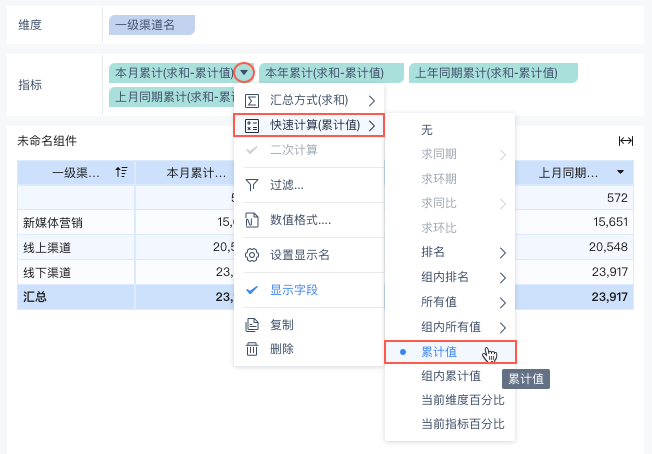The height and width of the screenshot is (454, 652).
Task: Expand the 所有值 submenu
Action: 449,302
